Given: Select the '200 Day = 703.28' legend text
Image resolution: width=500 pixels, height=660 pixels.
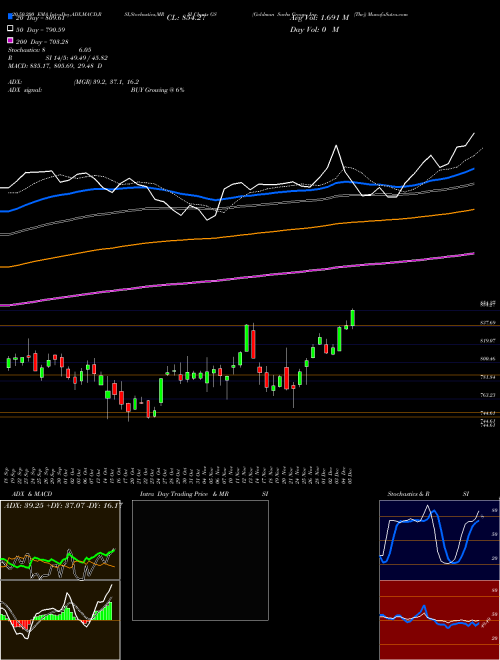Looking at the screenshot, I should pyautogui.click(x=42, y=41).
